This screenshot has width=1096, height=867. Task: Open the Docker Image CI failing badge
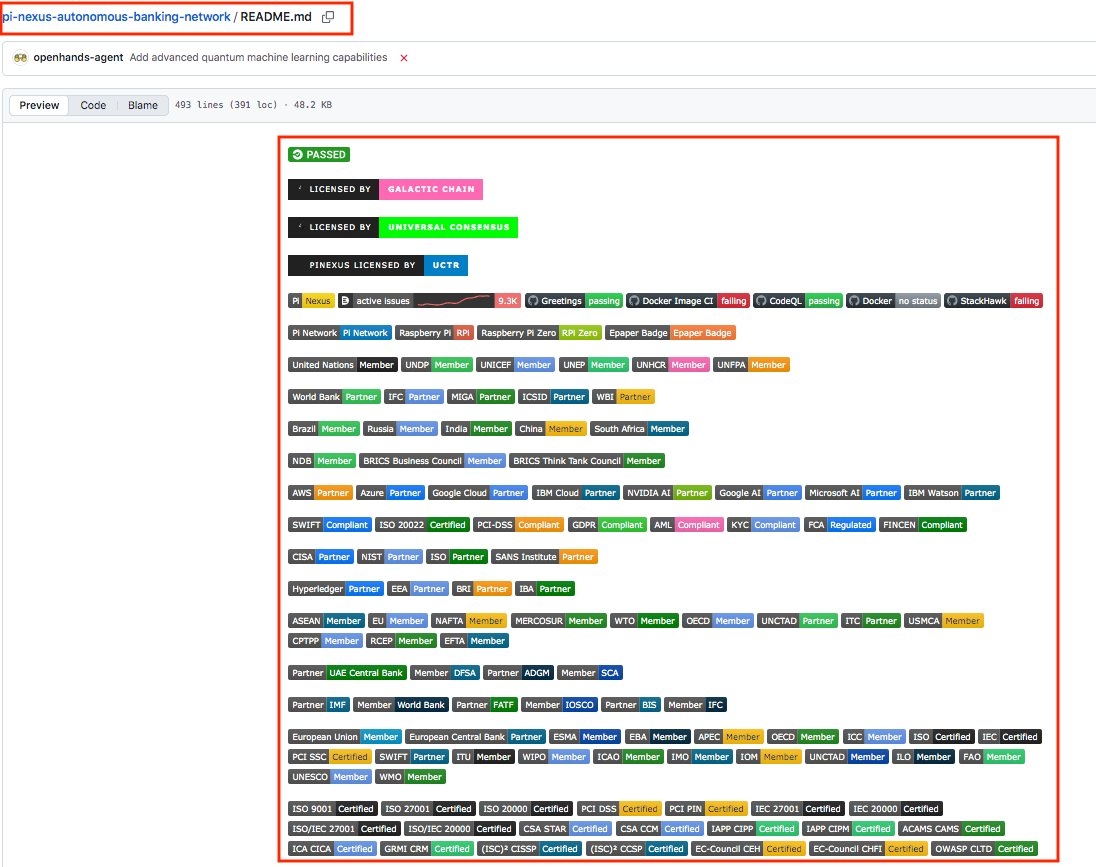pos(686,301)
